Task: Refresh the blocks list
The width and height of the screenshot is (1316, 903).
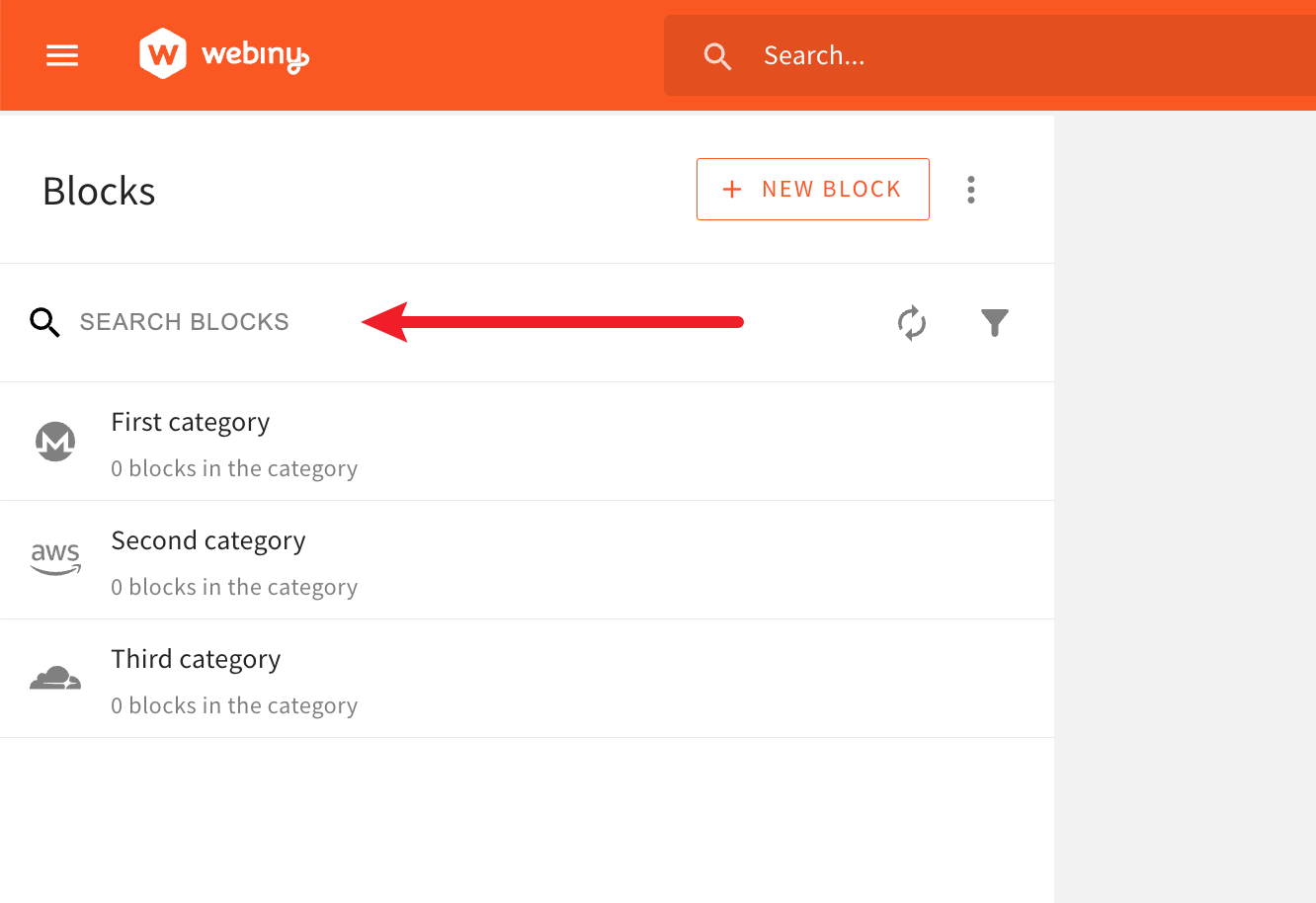Action: pyautogui.click(x=911, y=323)
